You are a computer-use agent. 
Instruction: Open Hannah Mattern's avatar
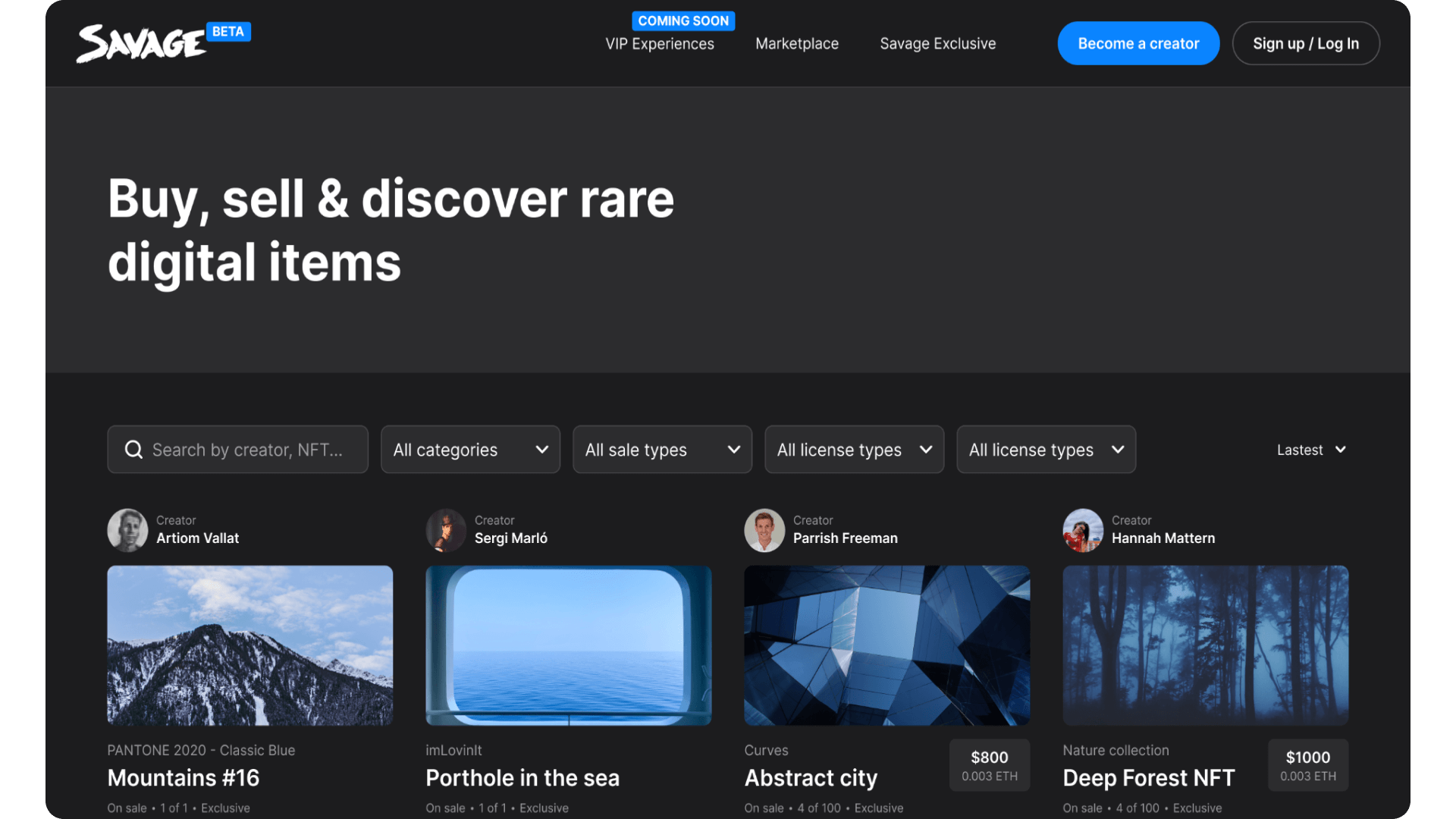coord(1083,530)
